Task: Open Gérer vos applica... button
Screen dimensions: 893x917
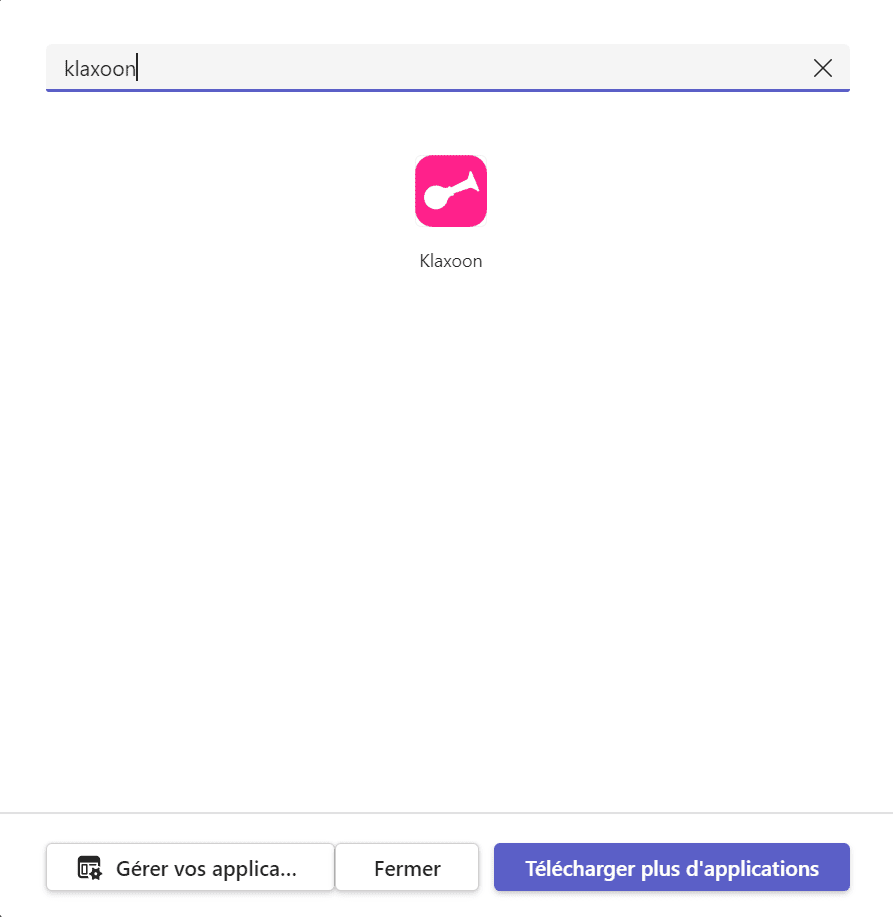Action: click(190, 867)
